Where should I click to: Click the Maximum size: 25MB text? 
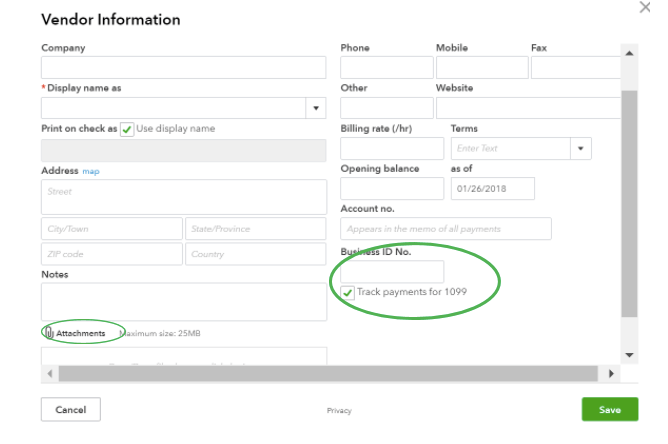click(x=160, y=333)
